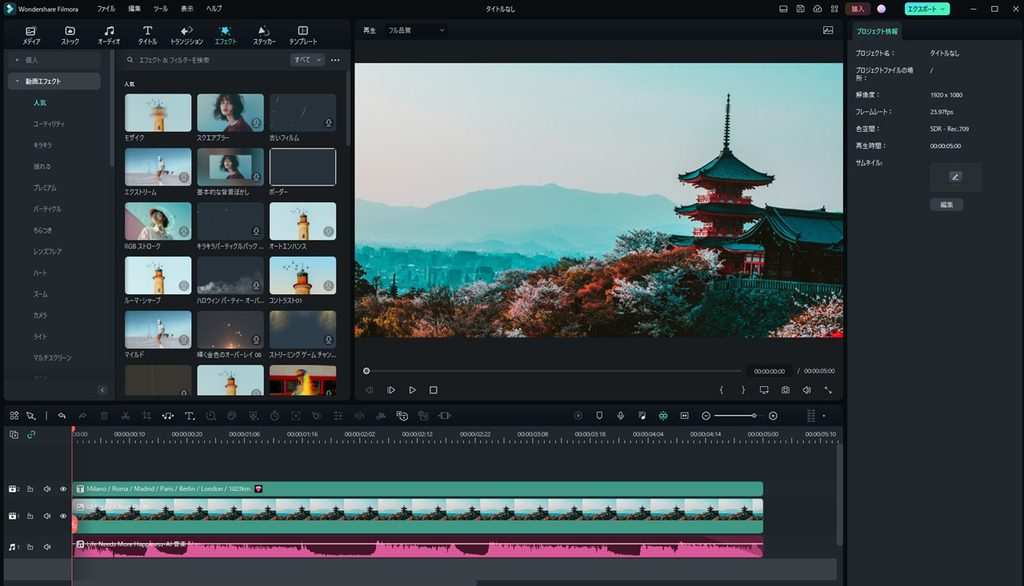The image size is (1024, 586).
Task: Click the エクスポート button
Action: pyautogui.click(x=926, y=9)
